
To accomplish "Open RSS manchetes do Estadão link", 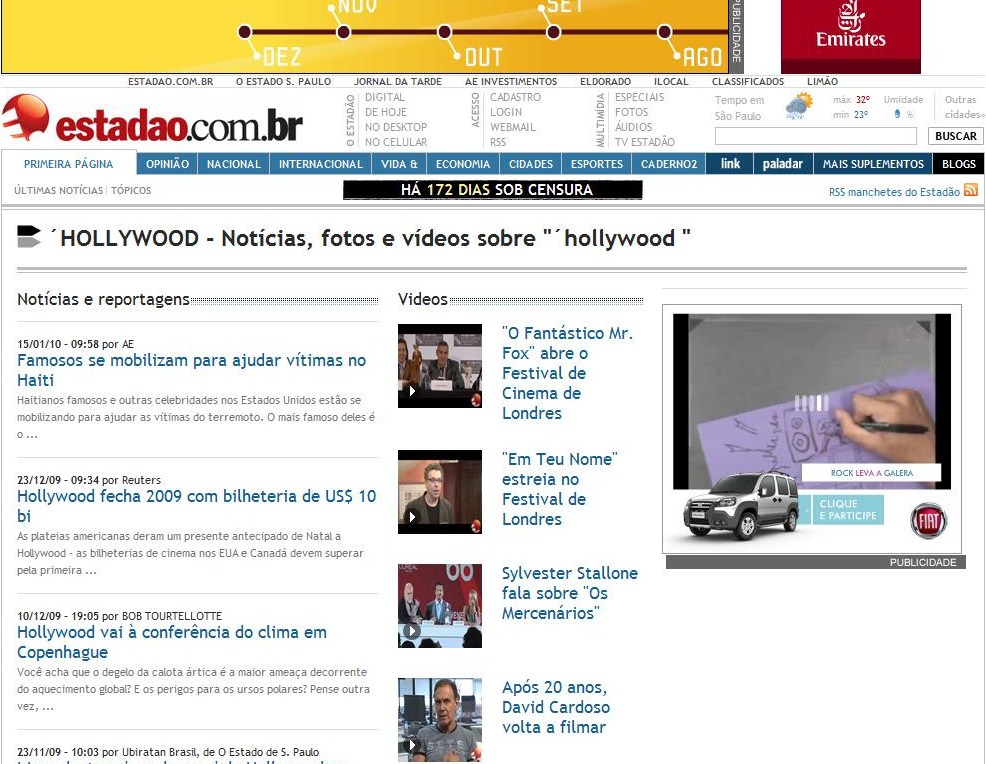I will tap(894, 192).
